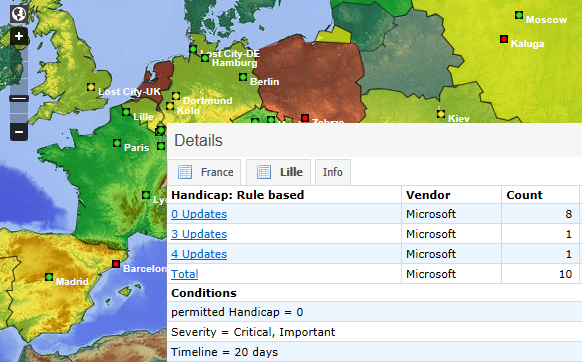Screen dimensions: 582x362
Task: Select the Barcelona red marker
Action: pos(116,264)
